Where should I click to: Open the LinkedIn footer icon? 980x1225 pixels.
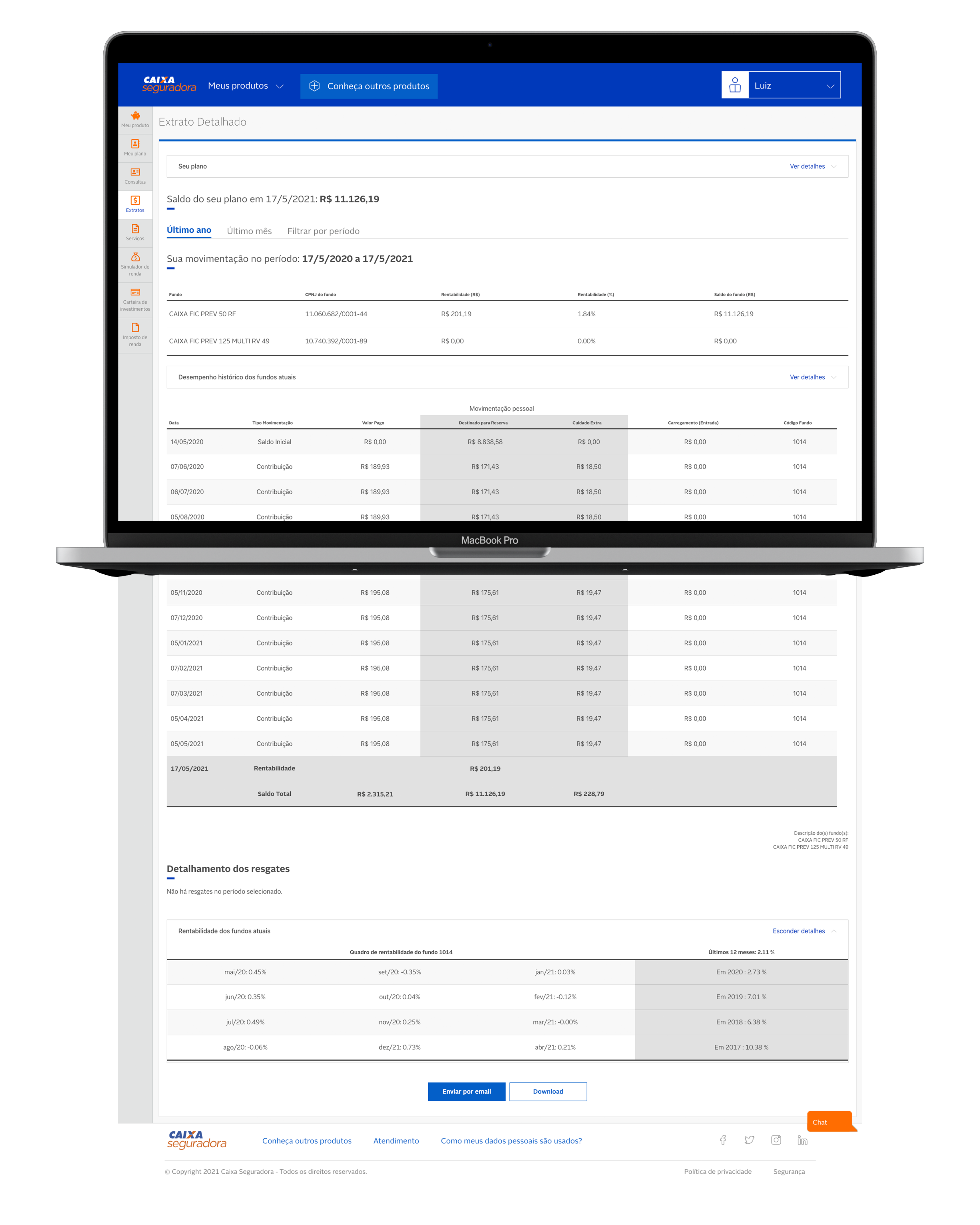pyautogui.click(x=803, y=1140)
